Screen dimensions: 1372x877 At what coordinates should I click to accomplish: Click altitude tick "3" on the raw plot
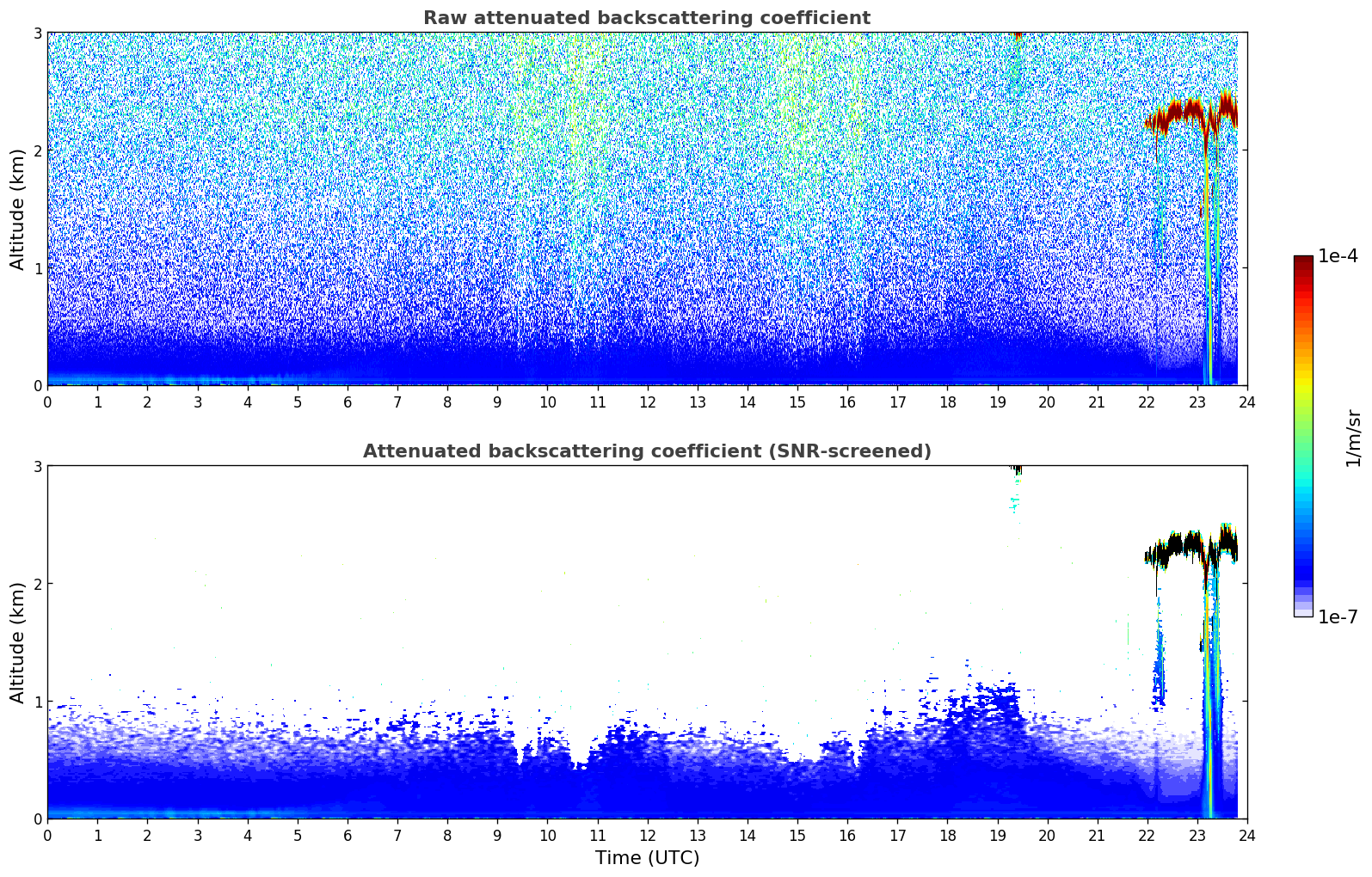(x=37, y=33)
